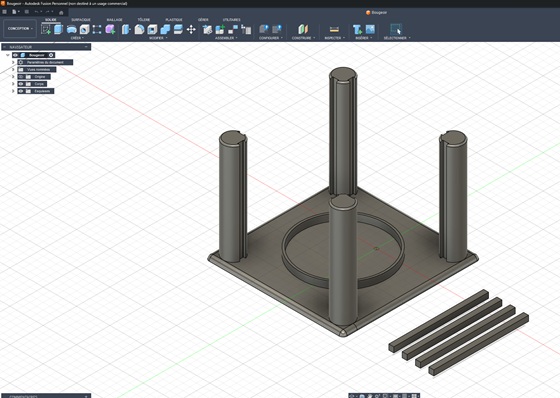Expand the Esquisses folder
Image resolution: width=560 pixels, height=398 pixels.
pos(13,91)
